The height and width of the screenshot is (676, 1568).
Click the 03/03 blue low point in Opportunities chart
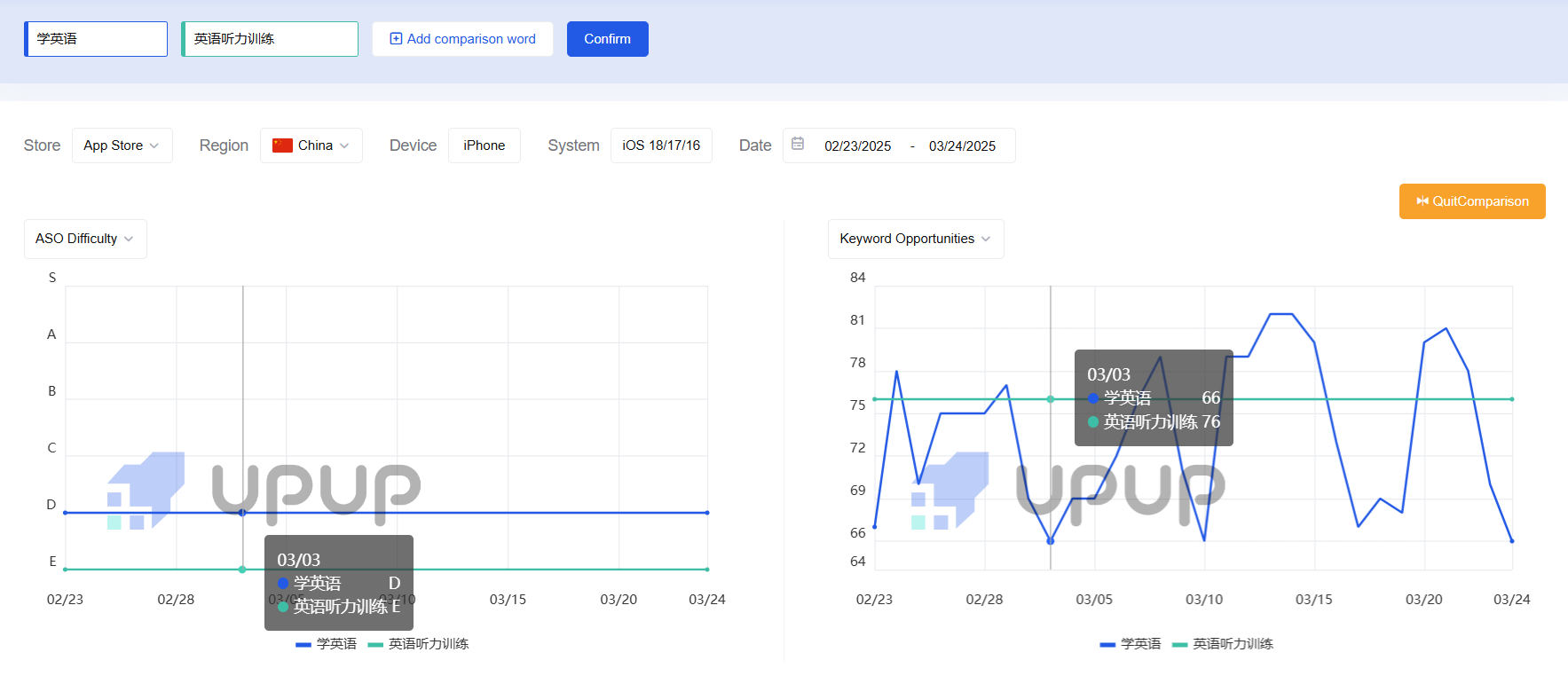1051,541
